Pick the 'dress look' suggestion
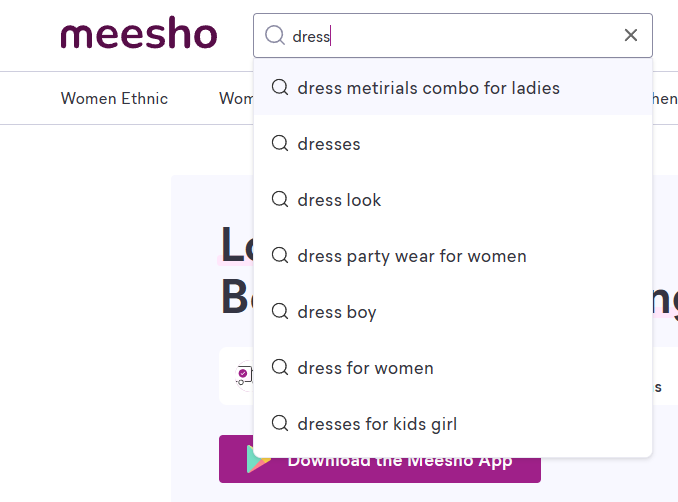 pyautogui.click(x=339, y=200)
